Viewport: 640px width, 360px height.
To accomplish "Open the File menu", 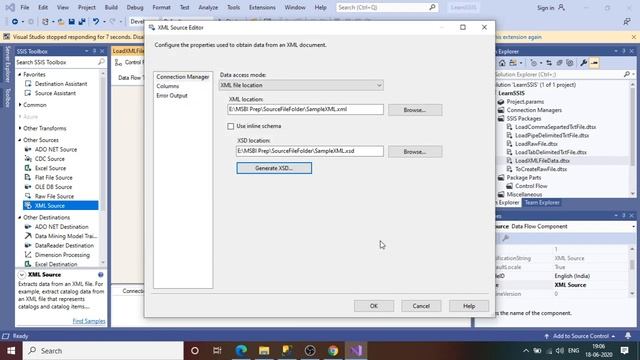I will tap(24, 7).
